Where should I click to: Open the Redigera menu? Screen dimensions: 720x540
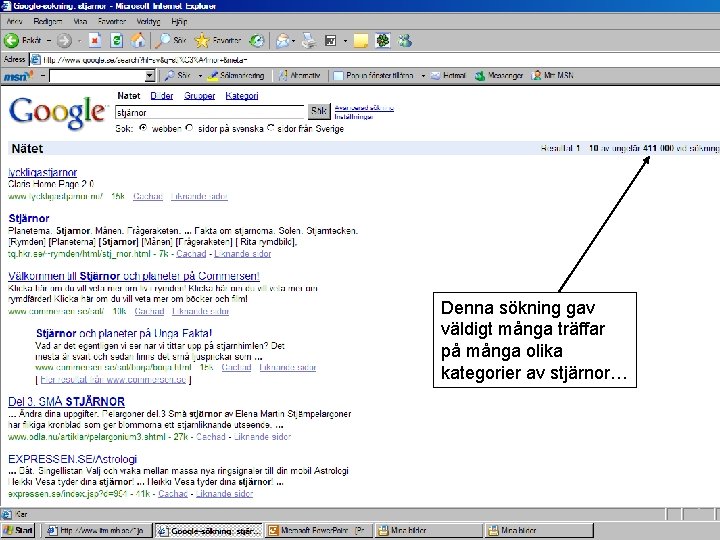(x=48, y=22)
